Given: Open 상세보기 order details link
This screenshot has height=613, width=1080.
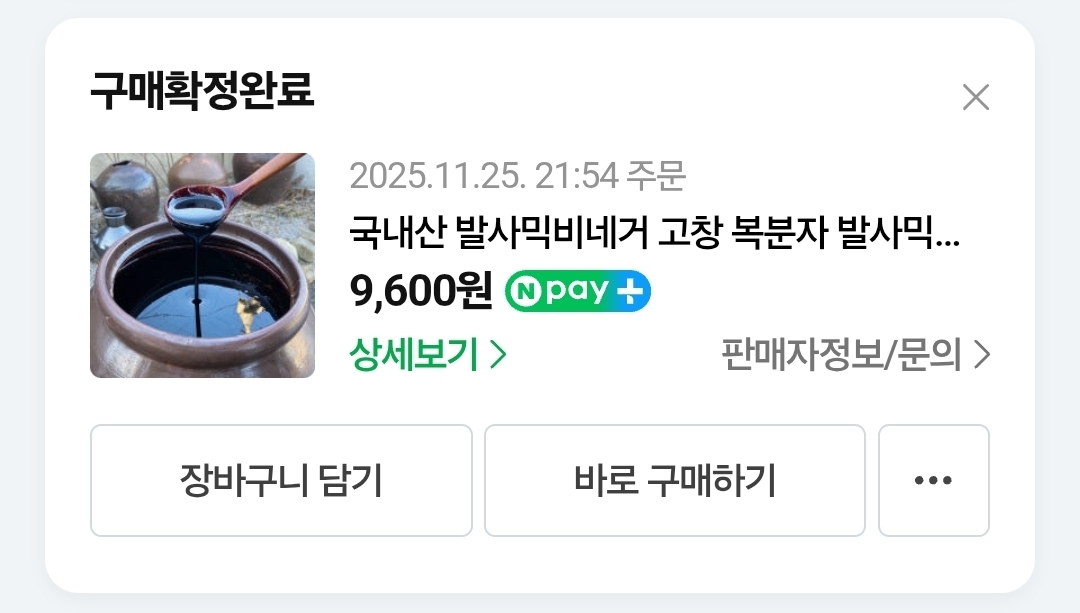Looking at the screenshot, I should (x=428, y=355).
